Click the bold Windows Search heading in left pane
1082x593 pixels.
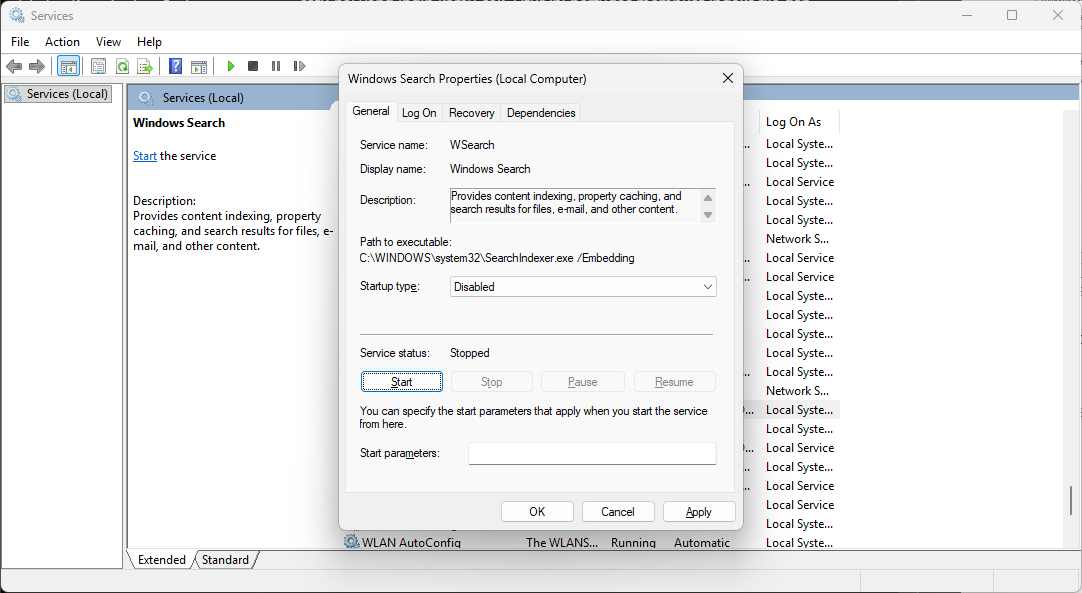(179, 123)
